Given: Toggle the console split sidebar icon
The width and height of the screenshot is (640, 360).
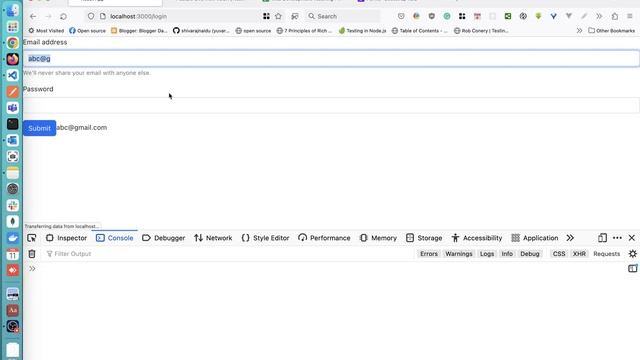Looking at the screenshot, I should click(x=633, y=268).
